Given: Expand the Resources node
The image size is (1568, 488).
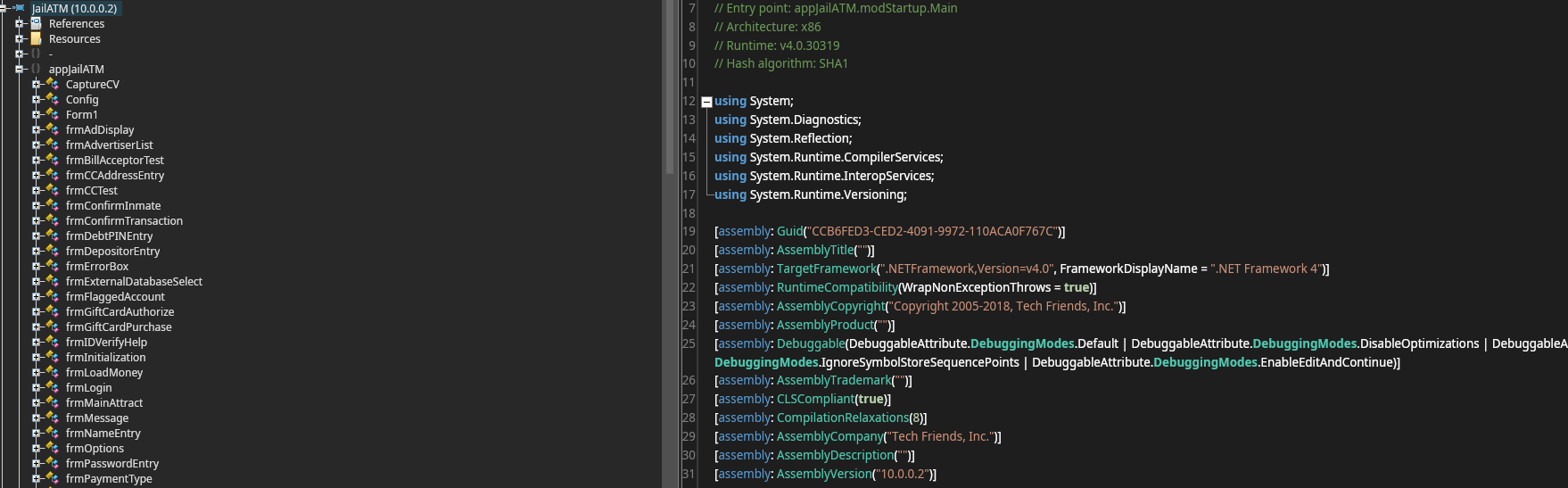Looking at the screenshot, I should (x=19, y=38).
